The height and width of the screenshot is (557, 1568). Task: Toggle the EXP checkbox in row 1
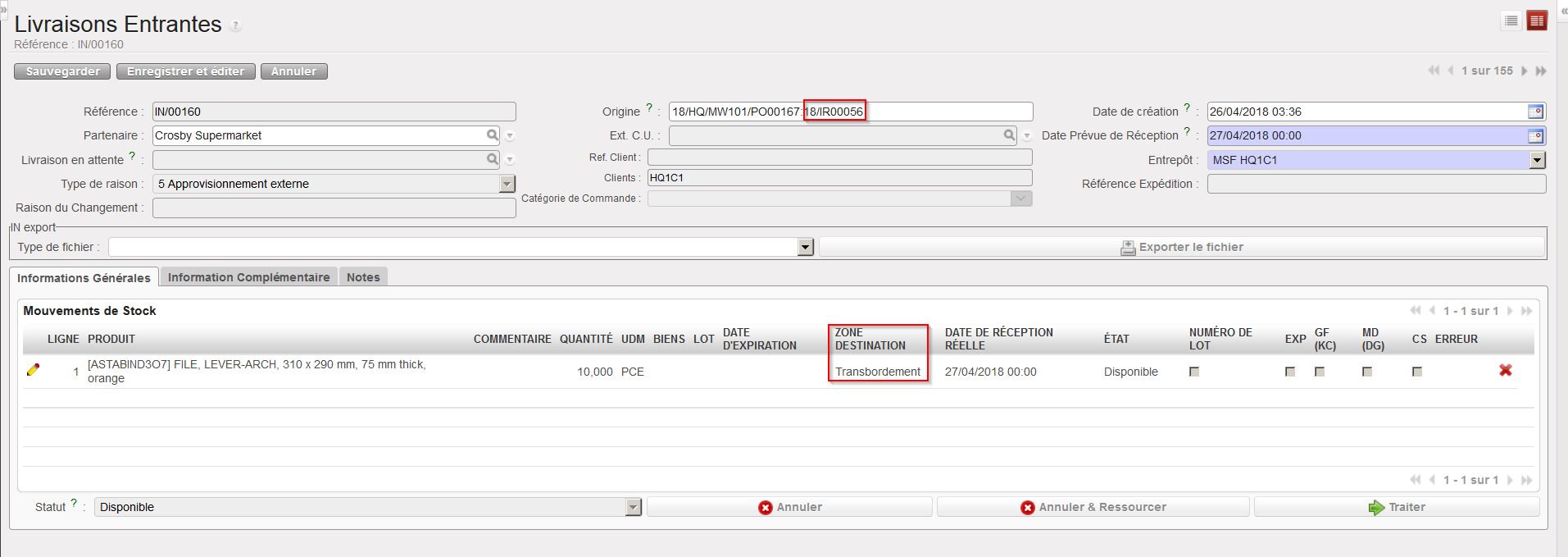click(1290, 372)
